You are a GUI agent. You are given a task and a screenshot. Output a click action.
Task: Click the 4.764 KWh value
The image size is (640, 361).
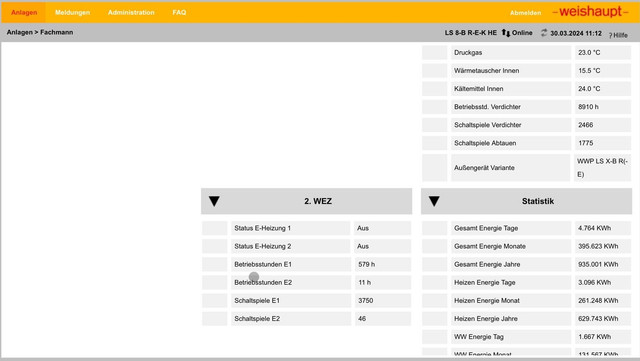[594, 228]
